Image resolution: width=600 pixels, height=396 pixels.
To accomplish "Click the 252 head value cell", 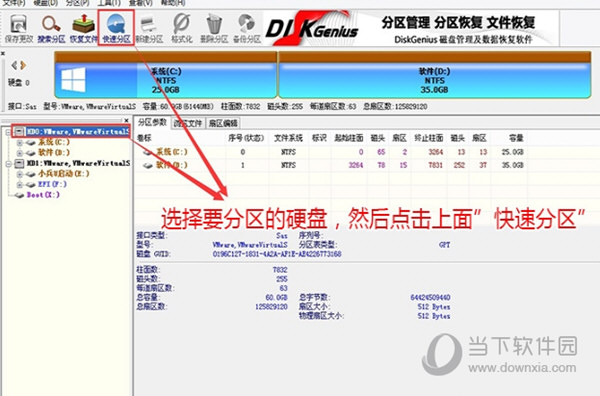I will click(x=459, y=165).
